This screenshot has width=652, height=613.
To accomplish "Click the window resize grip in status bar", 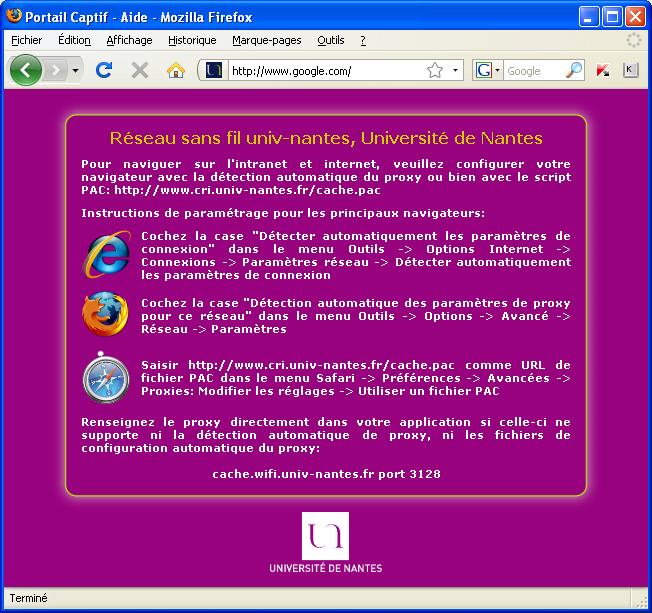I will [643, 604].
